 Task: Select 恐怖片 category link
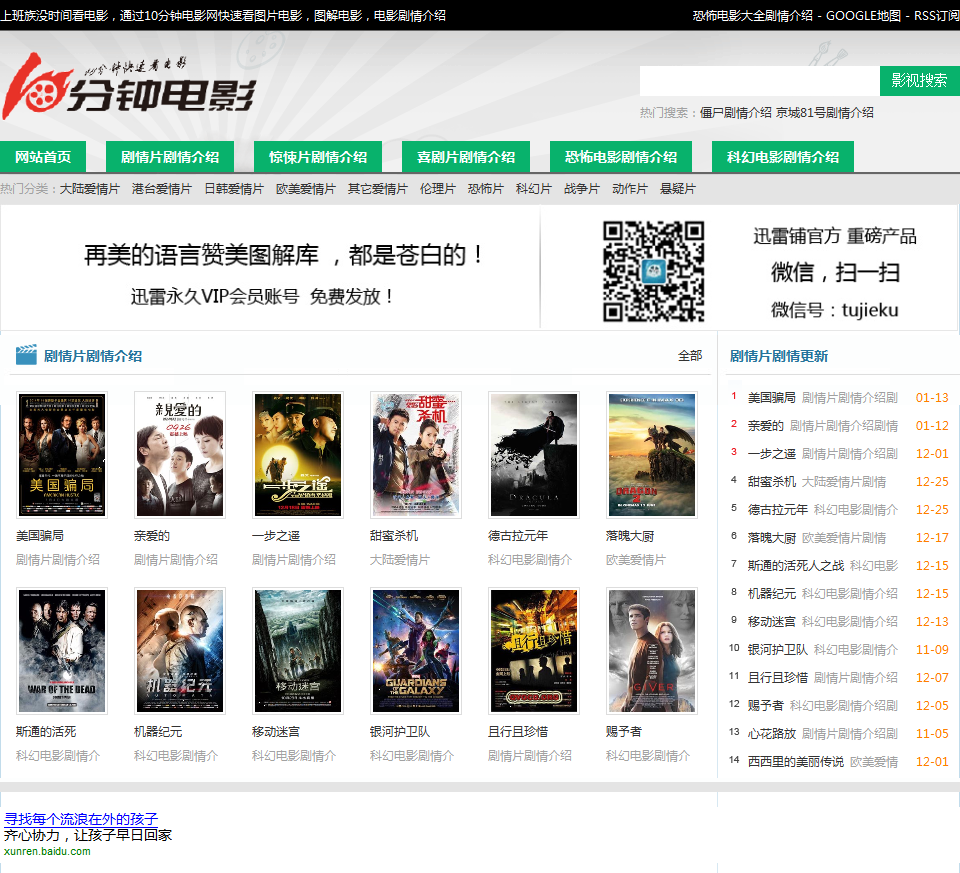click(x=486, y=189)
